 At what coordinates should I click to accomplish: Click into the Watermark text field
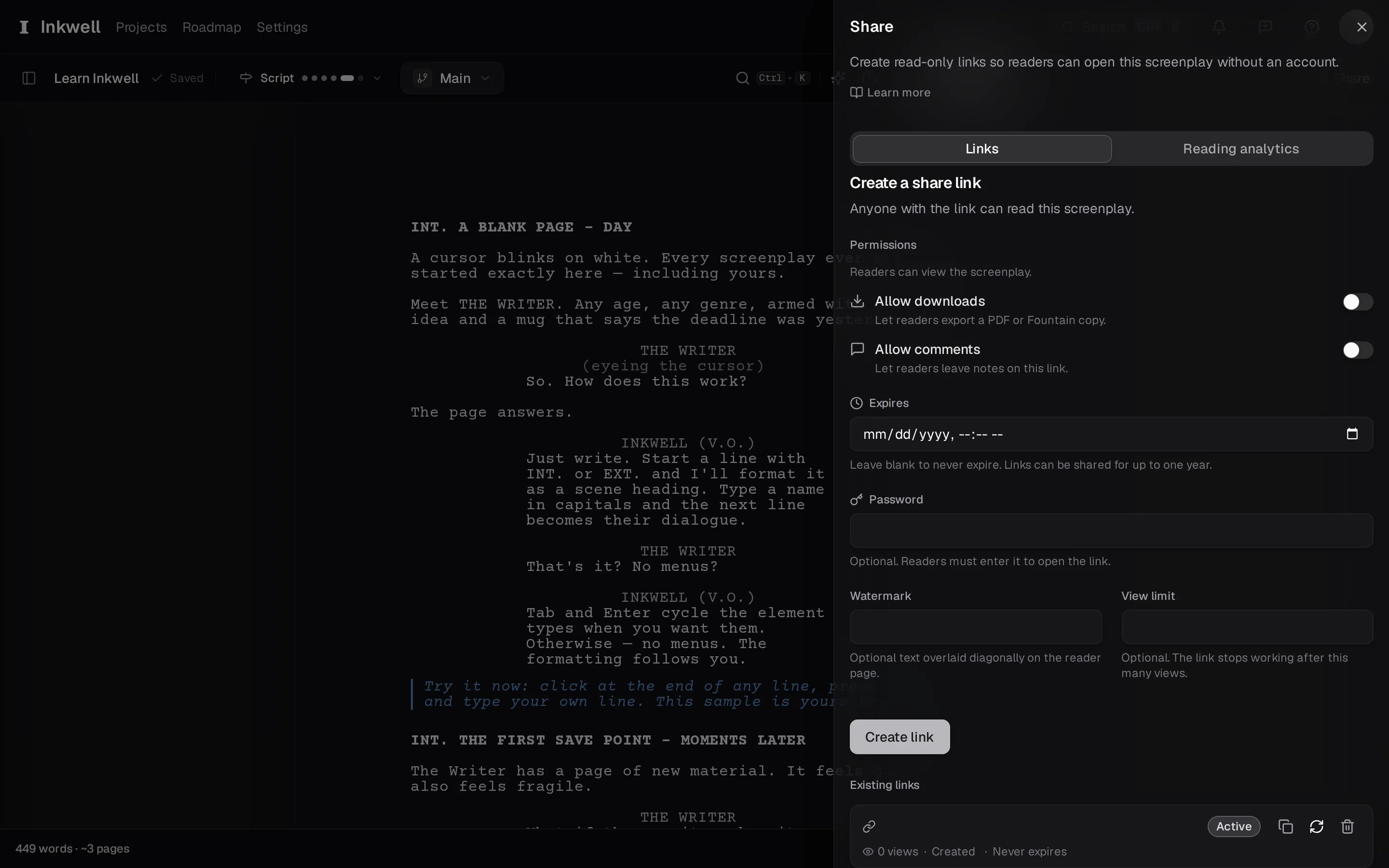[976, 627]
